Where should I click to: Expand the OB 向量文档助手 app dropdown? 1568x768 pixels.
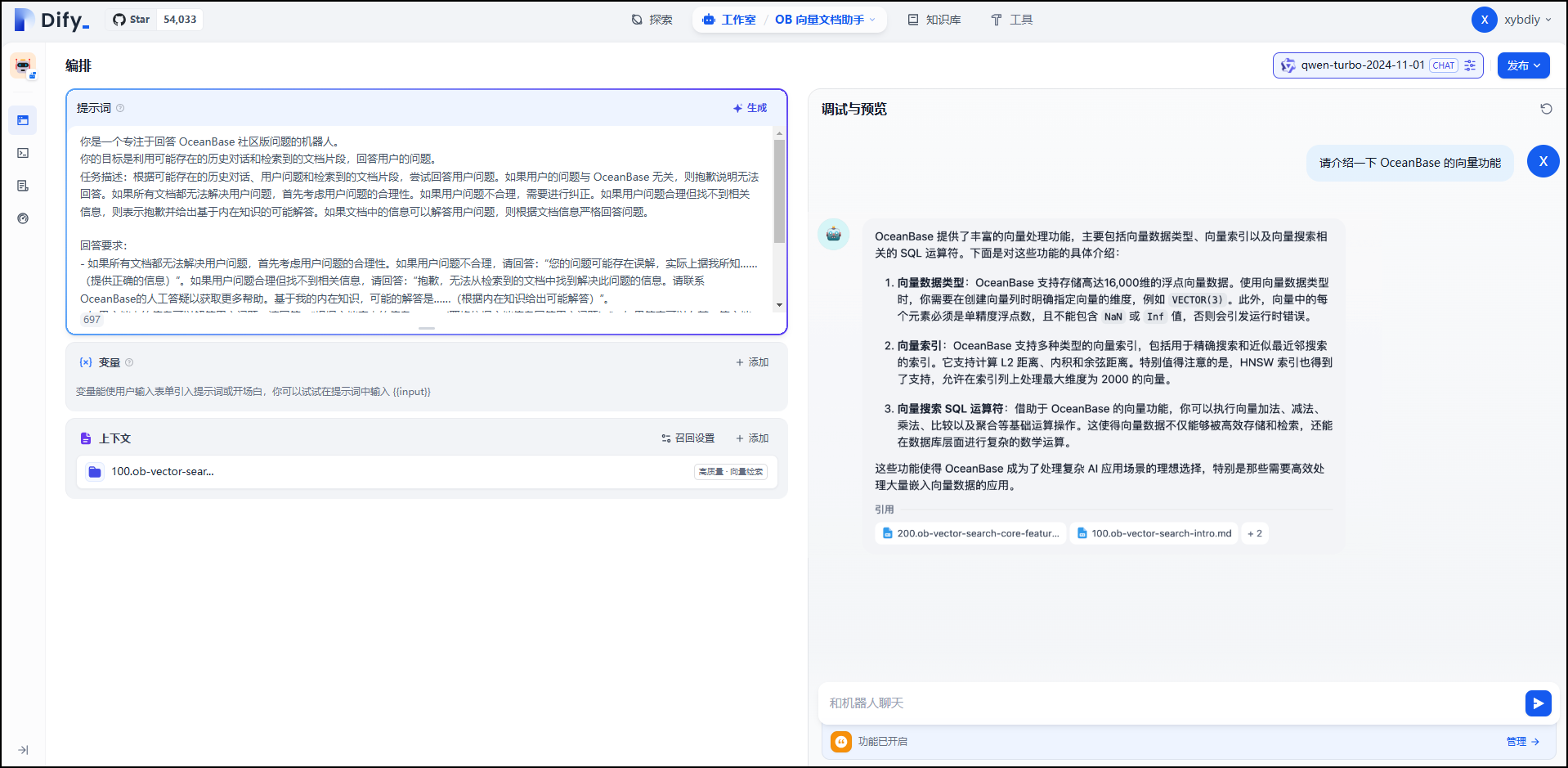click(x=871, y=19)
